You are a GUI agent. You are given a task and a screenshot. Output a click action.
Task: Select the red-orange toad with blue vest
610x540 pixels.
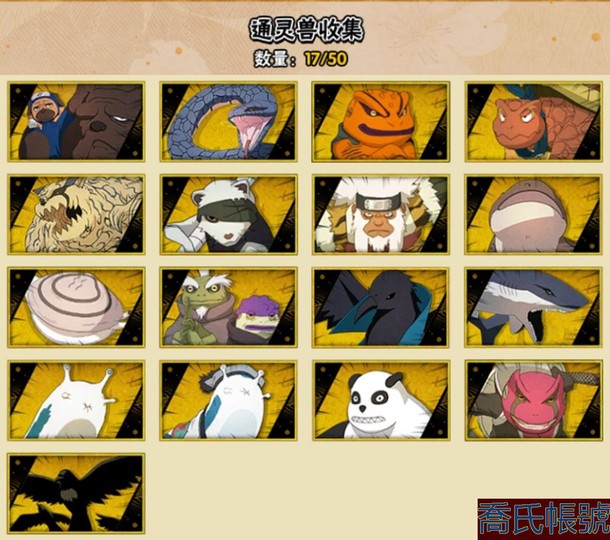533,122
